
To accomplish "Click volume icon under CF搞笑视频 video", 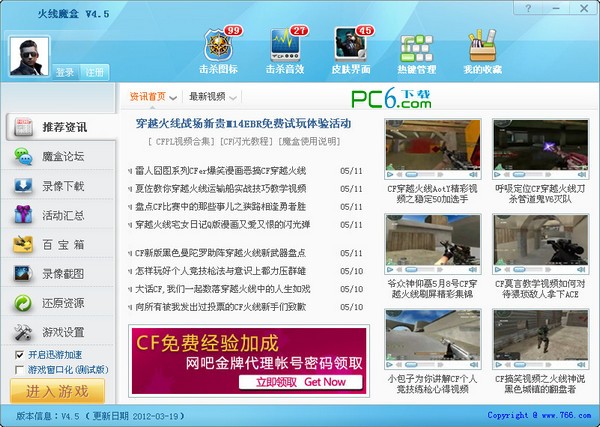I will click(582, 365).
